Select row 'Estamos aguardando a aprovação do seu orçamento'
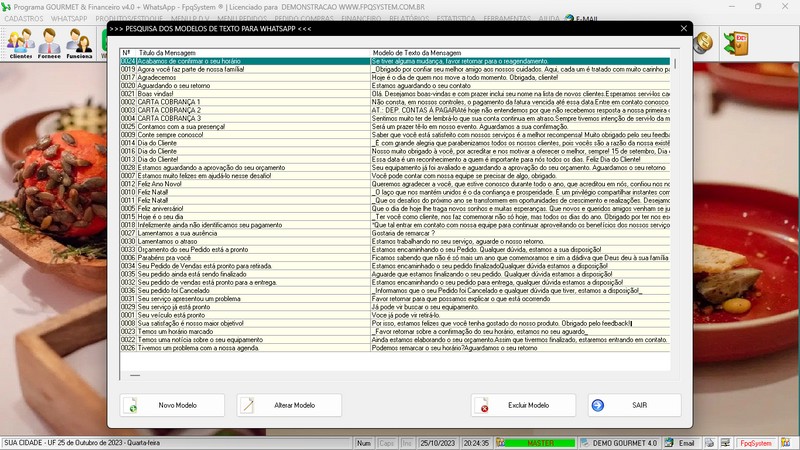Screen dimensions: 800x450 [x=395, y=167]
